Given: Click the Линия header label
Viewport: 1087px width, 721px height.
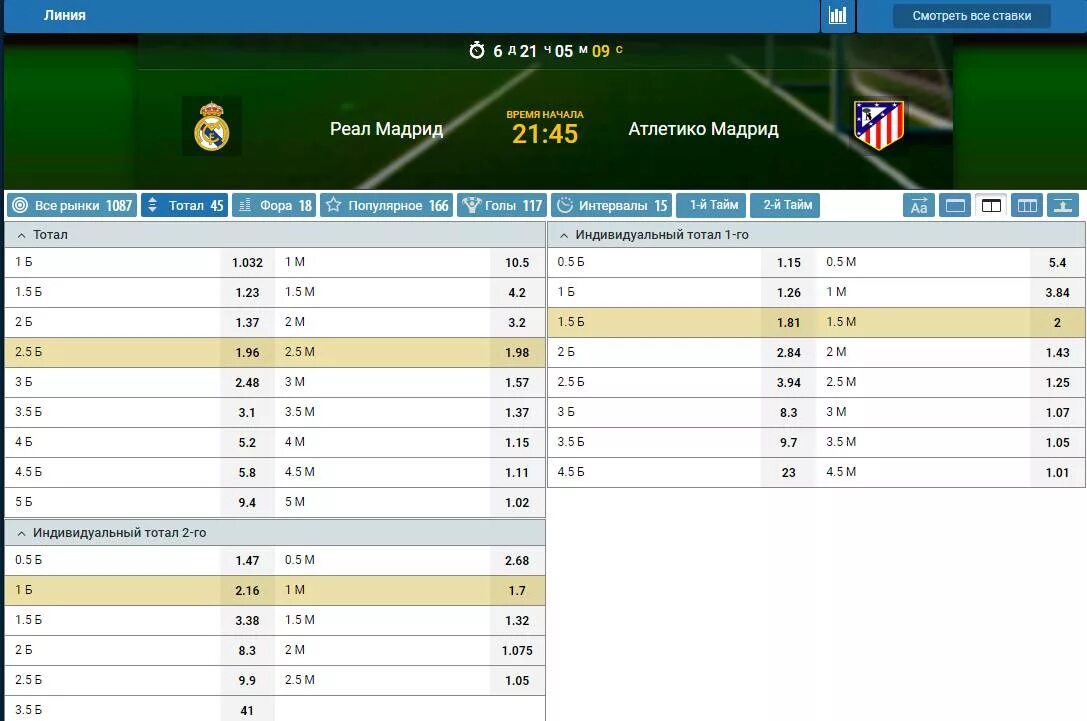Looking at the screenshot, I should point(64,15).
